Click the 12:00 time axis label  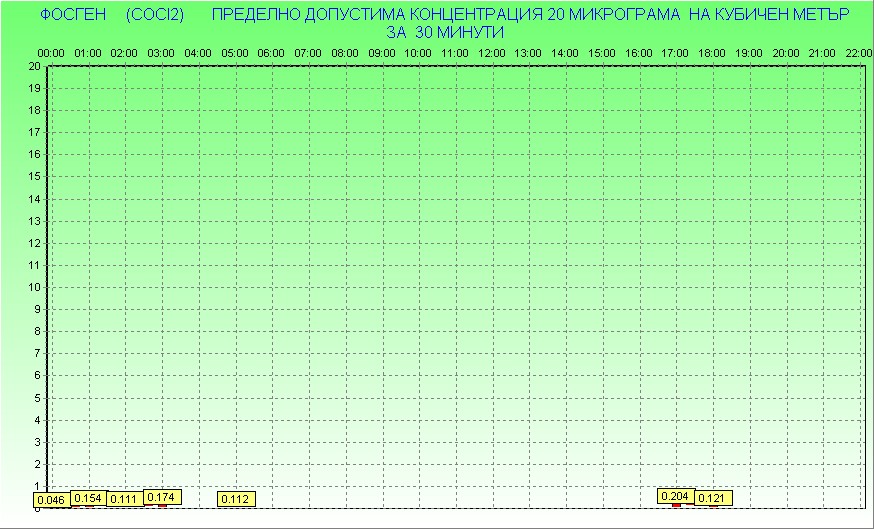(x=492, y=53)
